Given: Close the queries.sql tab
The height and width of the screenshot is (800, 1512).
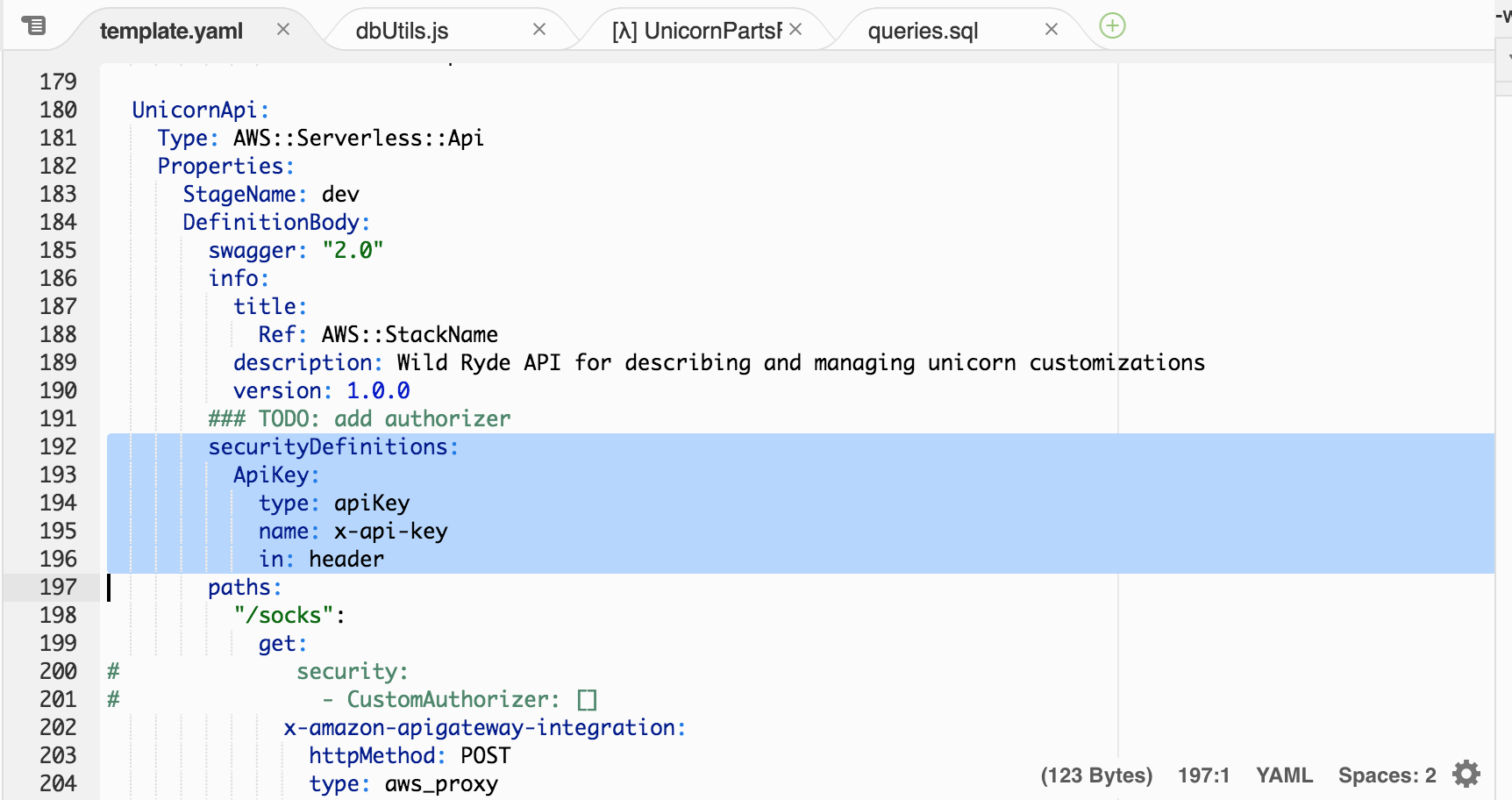Looking at the screenshot, I should tap(1052, 29).
